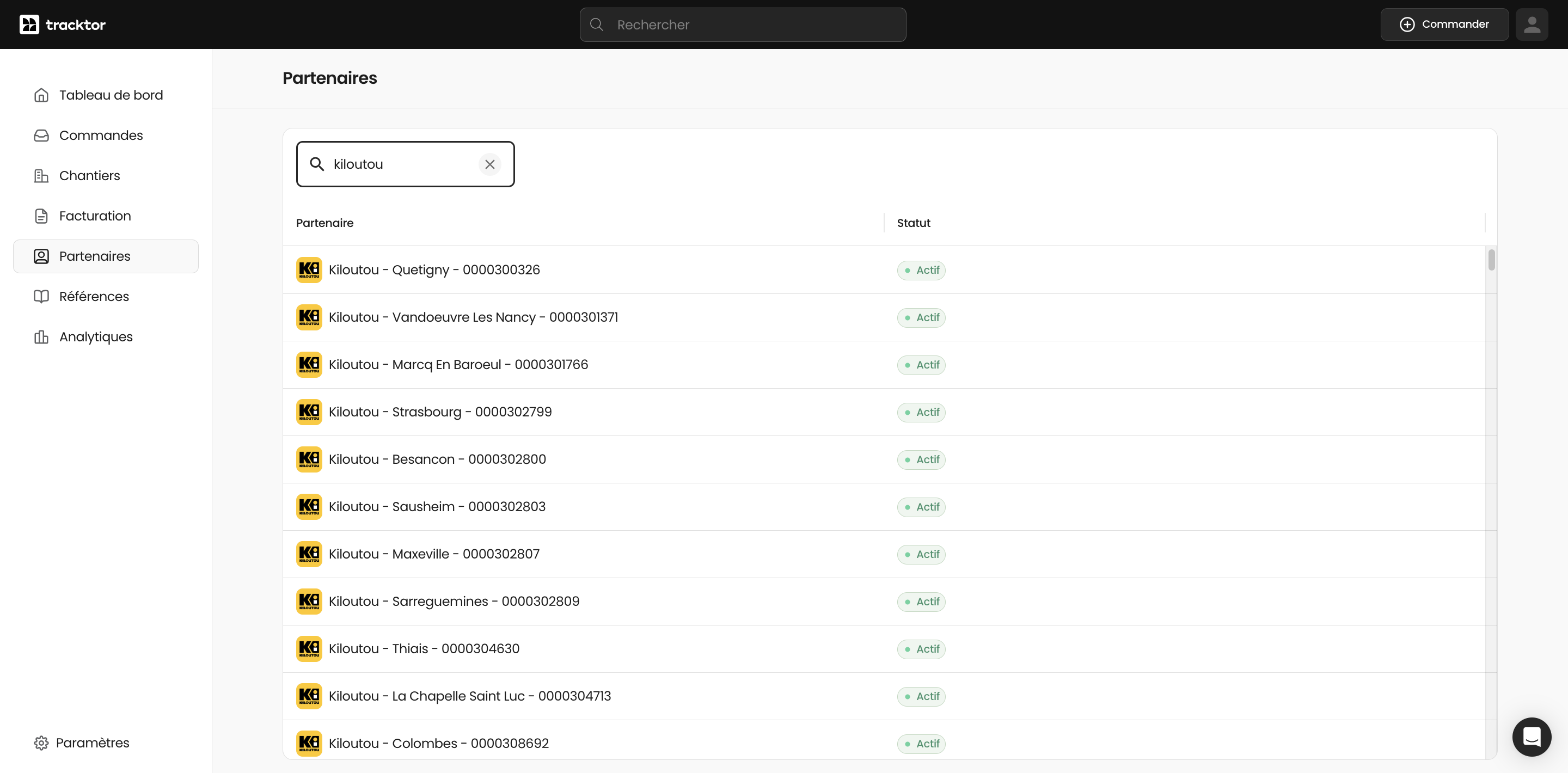
Task: Open the Références section
Action: point(106,297)
